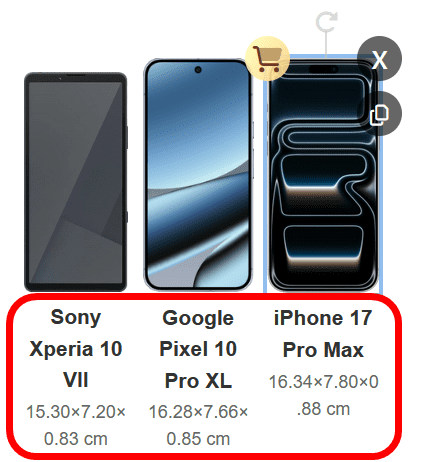
Task: Click the Sony Xperia 10 VII name label
Action: coord(76,349)
